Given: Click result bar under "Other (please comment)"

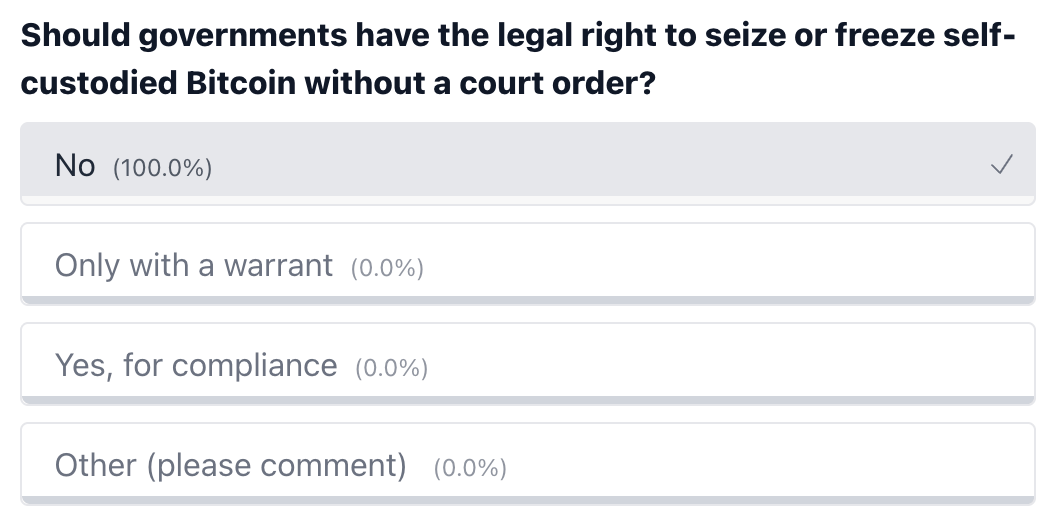Looking at the screenshot, I should (528, 500).
